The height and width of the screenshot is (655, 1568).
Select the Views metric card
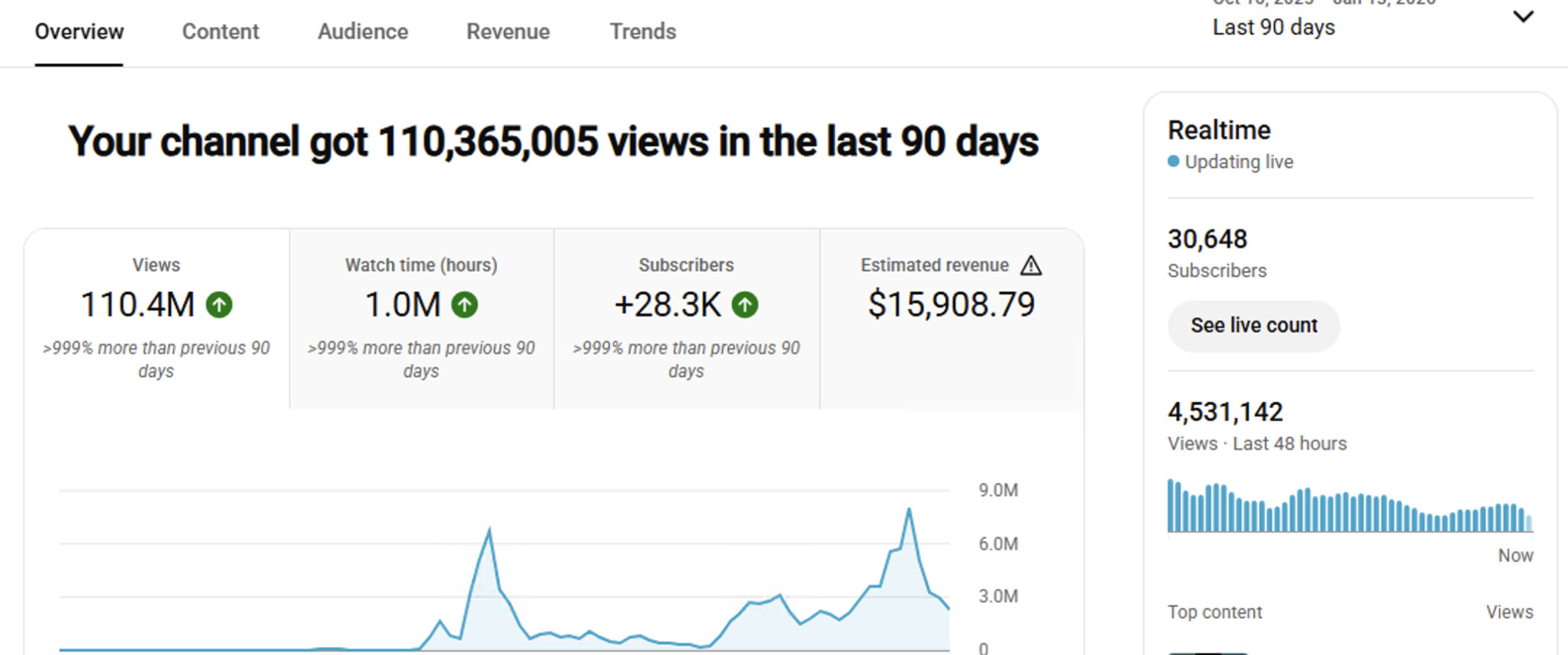pos(157,319)
